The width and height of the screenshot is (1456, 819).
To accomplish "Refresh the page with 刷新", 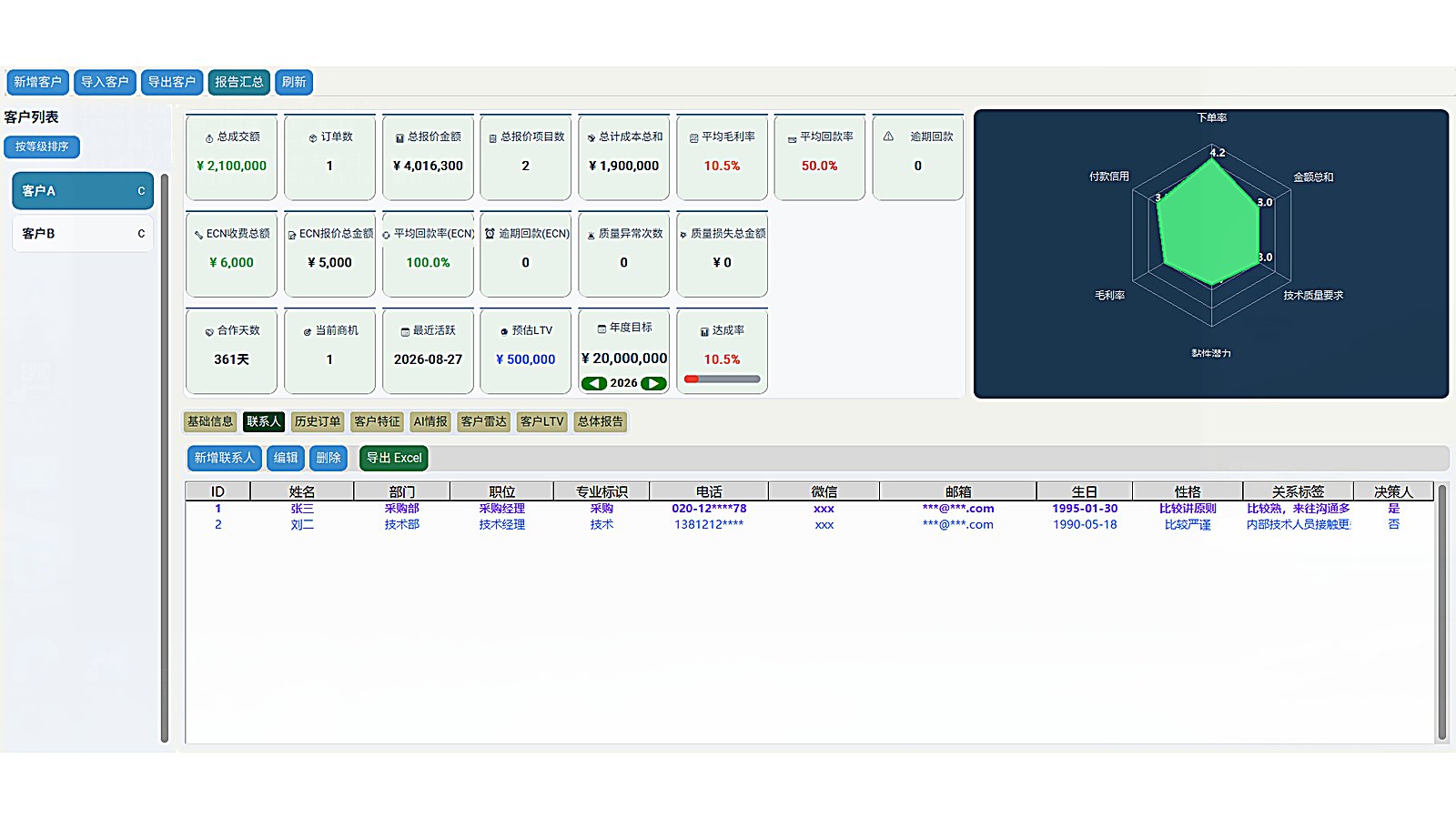I will 294,82.
